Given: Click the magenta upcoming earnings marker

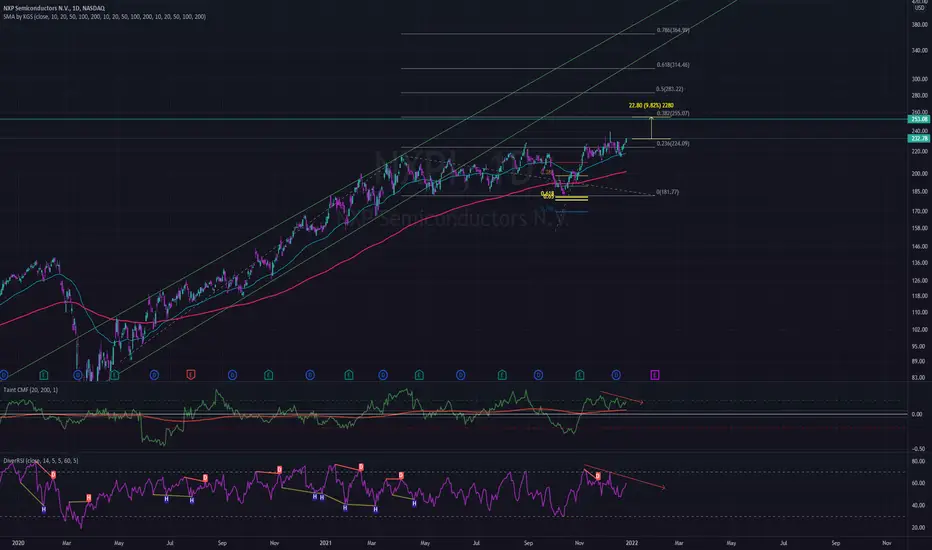Looking at the screenshot, I should tap(654, 375).
